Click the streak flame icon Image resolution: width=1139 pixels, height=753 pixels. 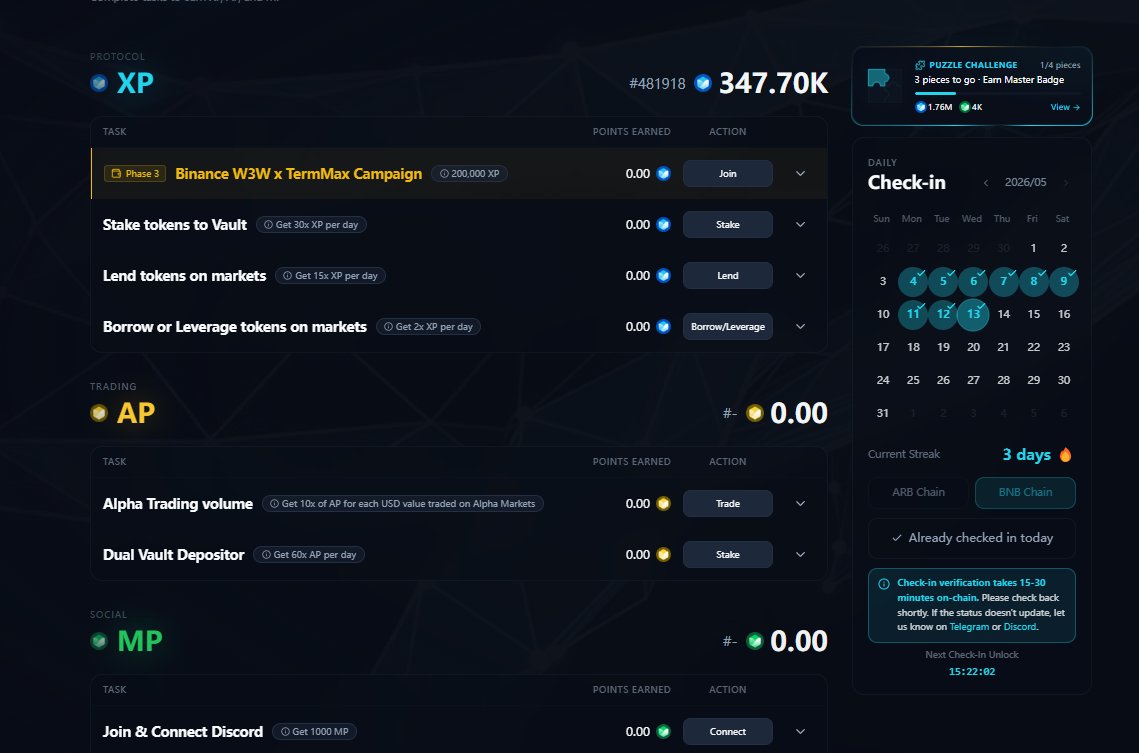click(x=1066, y=455)
